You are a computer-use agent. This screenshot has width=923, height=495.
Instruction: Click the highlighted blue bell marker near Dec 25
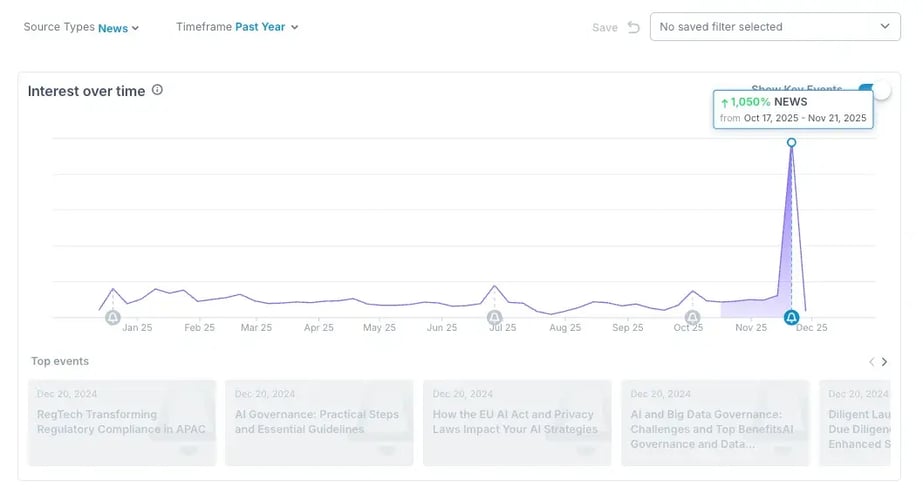[x=791, y=318]
